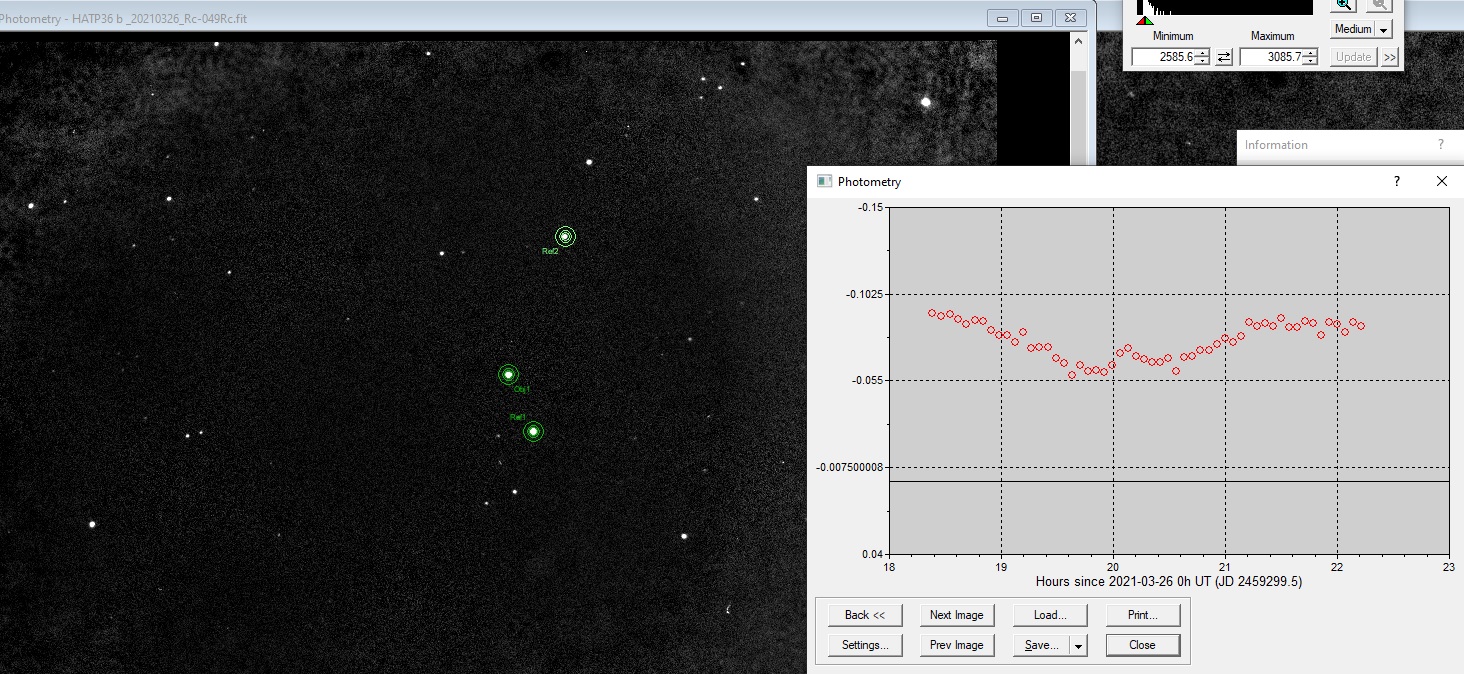Image resolution: width=1464 pixels, height=674 pixels.
Task: Click the Information panel help question mark
Action: (x=1440, y=145)
